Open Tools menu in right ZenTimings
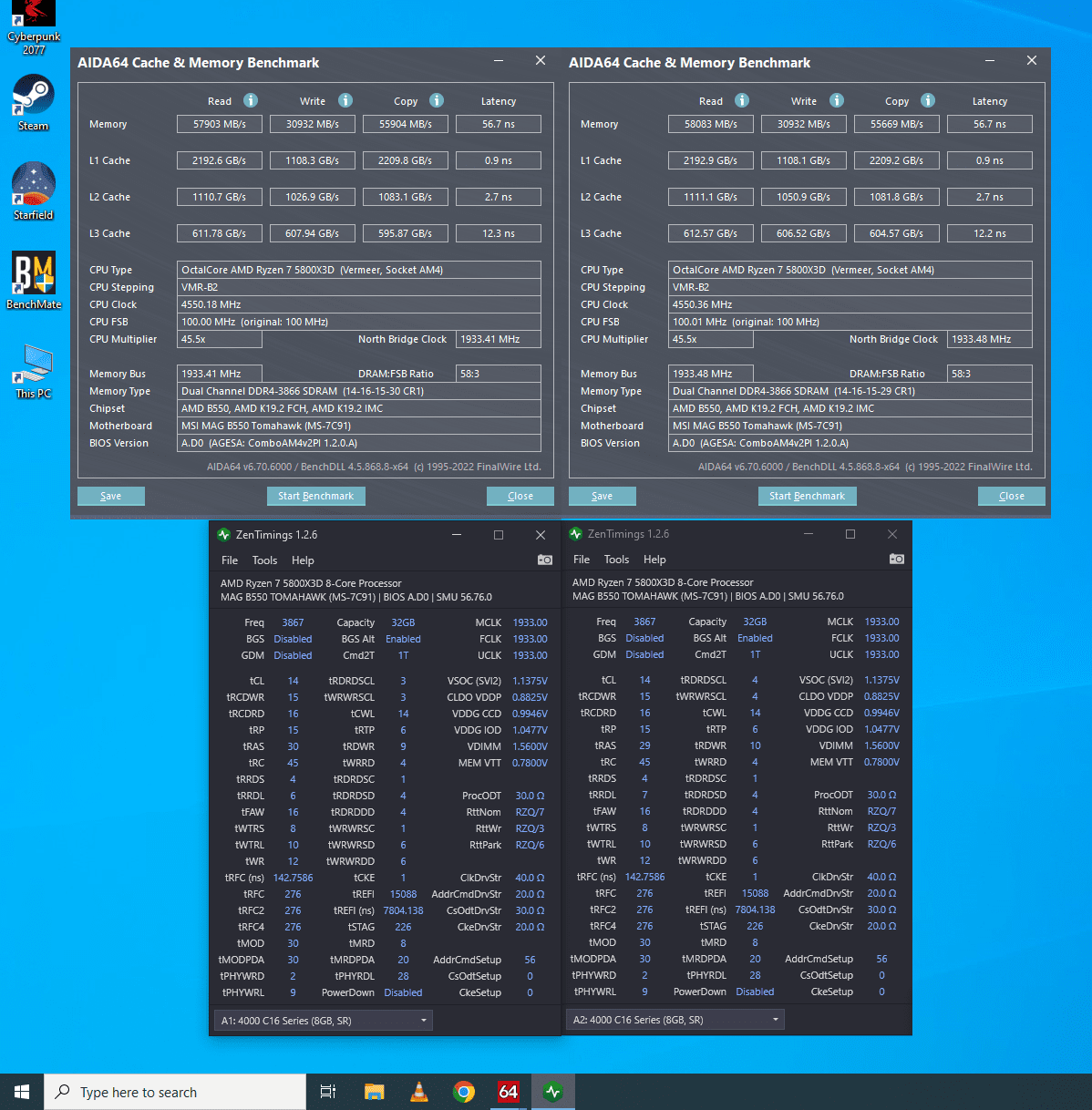 coord(616,560)
